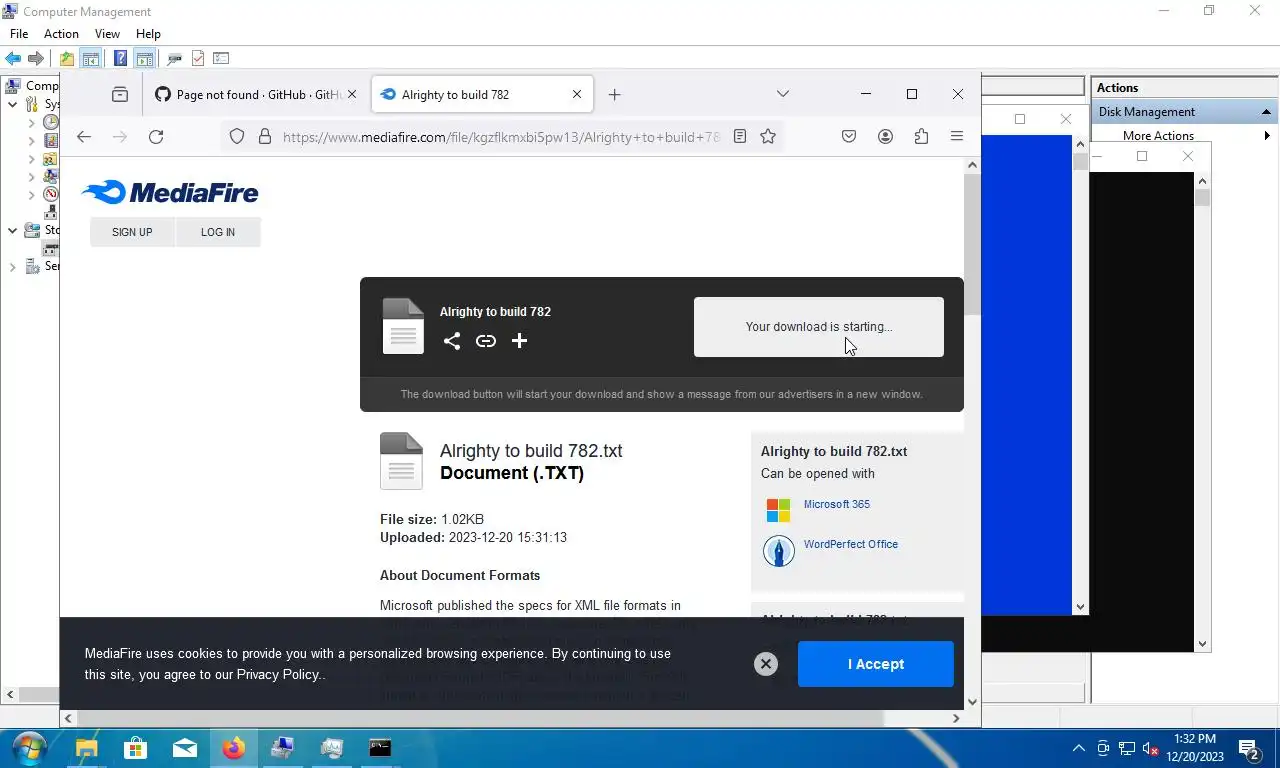Toggle Reader View icon in address bar
1280x768 pixels.
pos(740,136)
